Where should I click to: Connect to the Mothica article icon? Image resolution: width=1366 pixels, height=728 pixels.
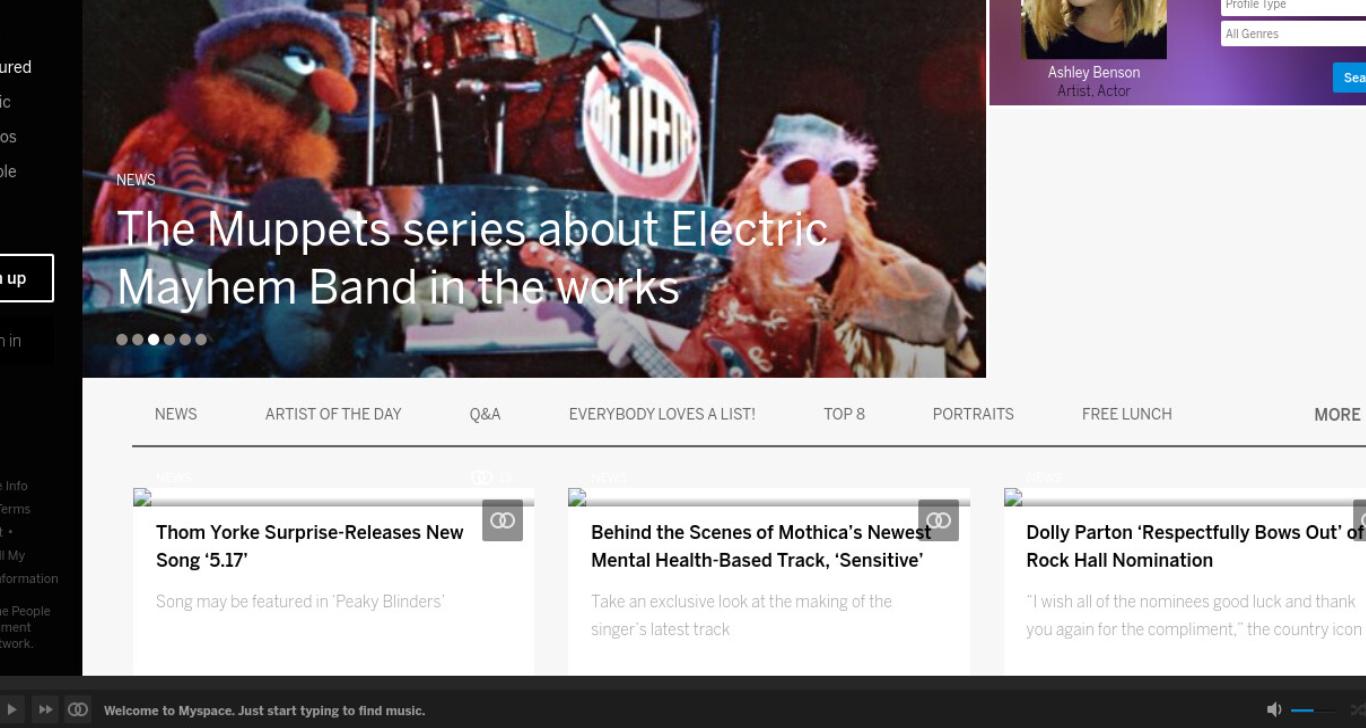[938, 520]
